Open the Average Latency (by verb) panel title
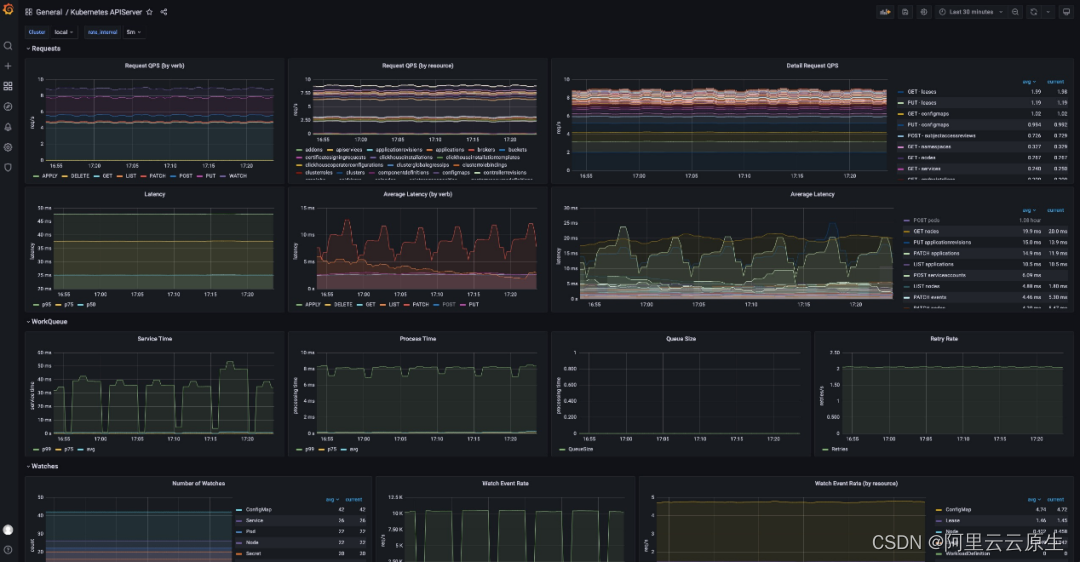 click(417, 194)
